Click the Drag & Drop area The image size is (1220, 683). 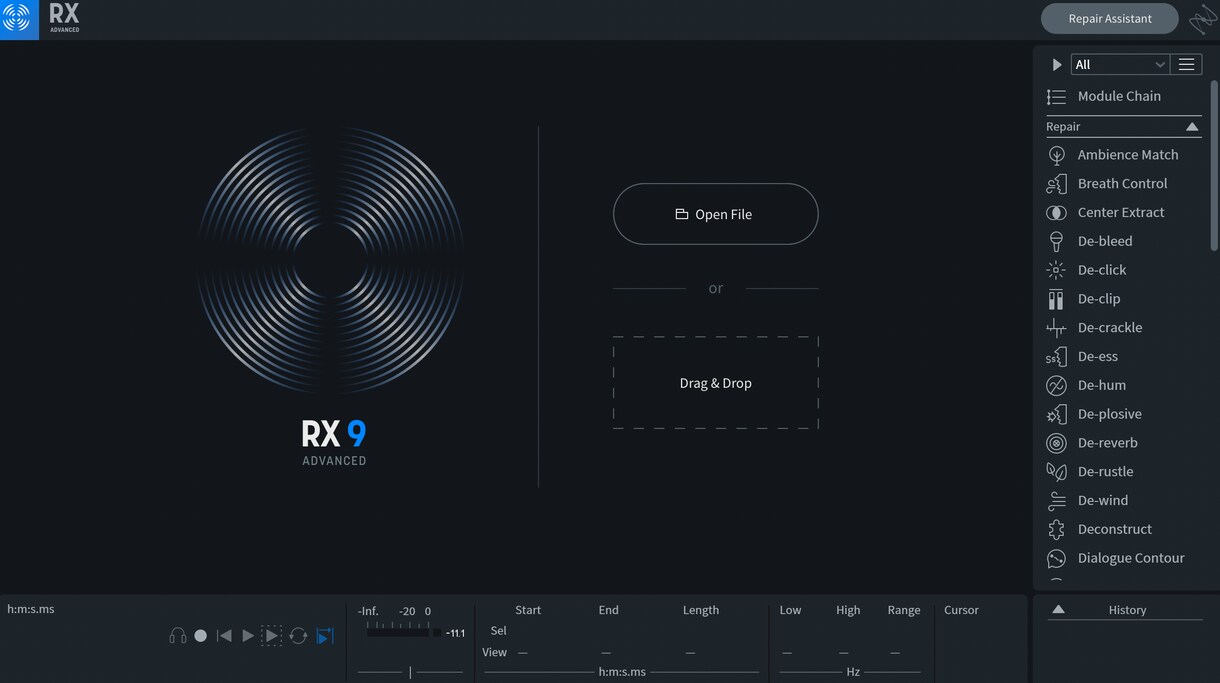716,383
